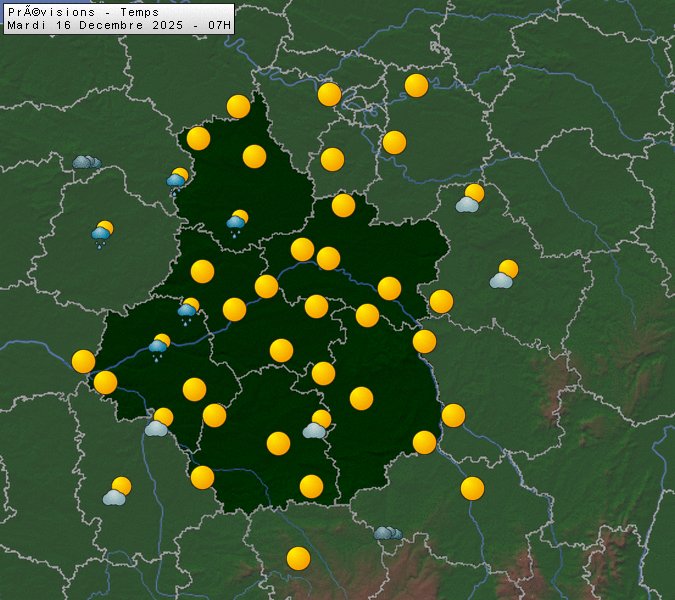Viewport: 675px width, 600px height.
Task: Click the "Prévisions - Temps" title text
Action: click(82, 12)
